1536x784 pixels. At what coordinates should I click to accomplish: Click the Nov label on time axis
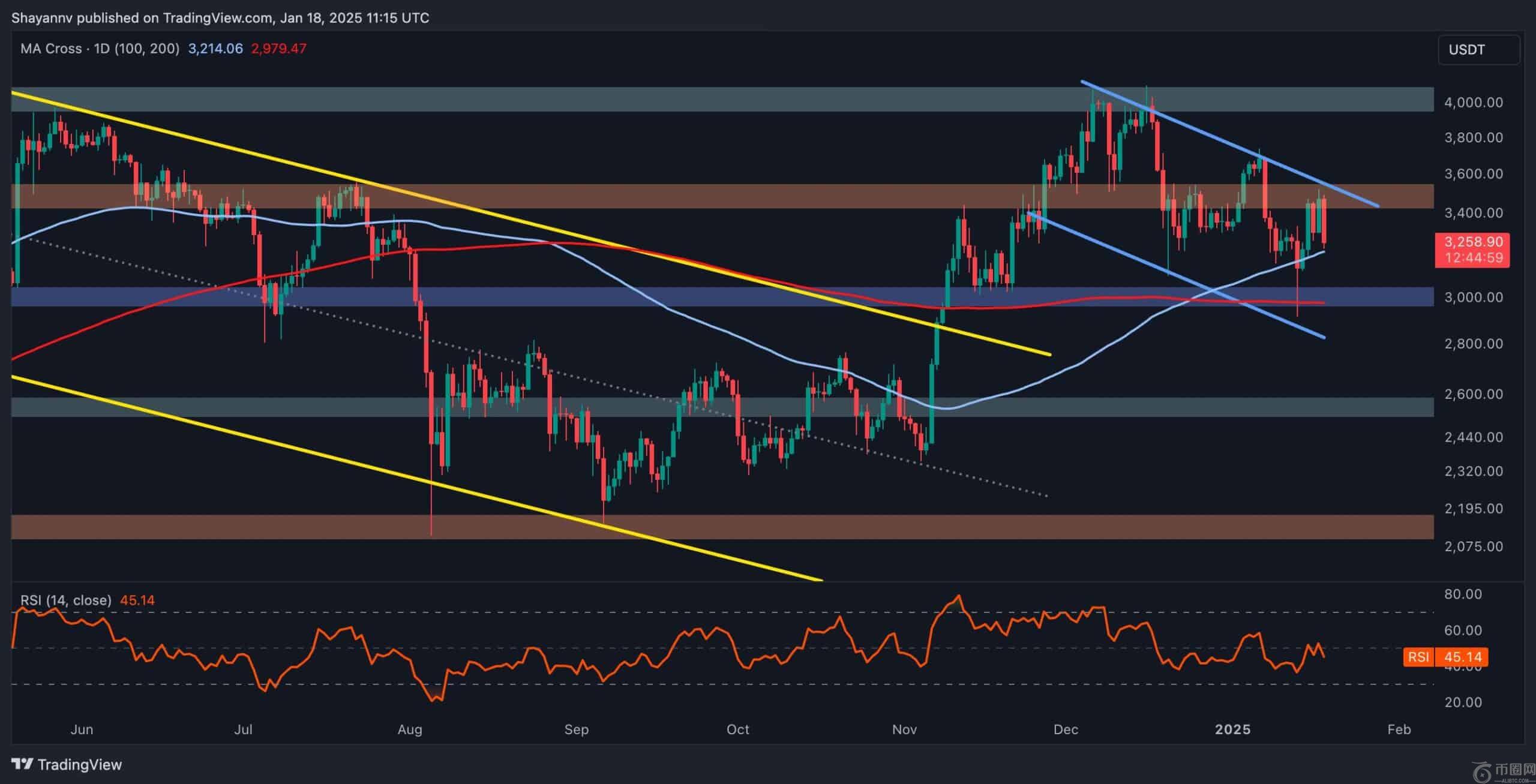(904, 729)
